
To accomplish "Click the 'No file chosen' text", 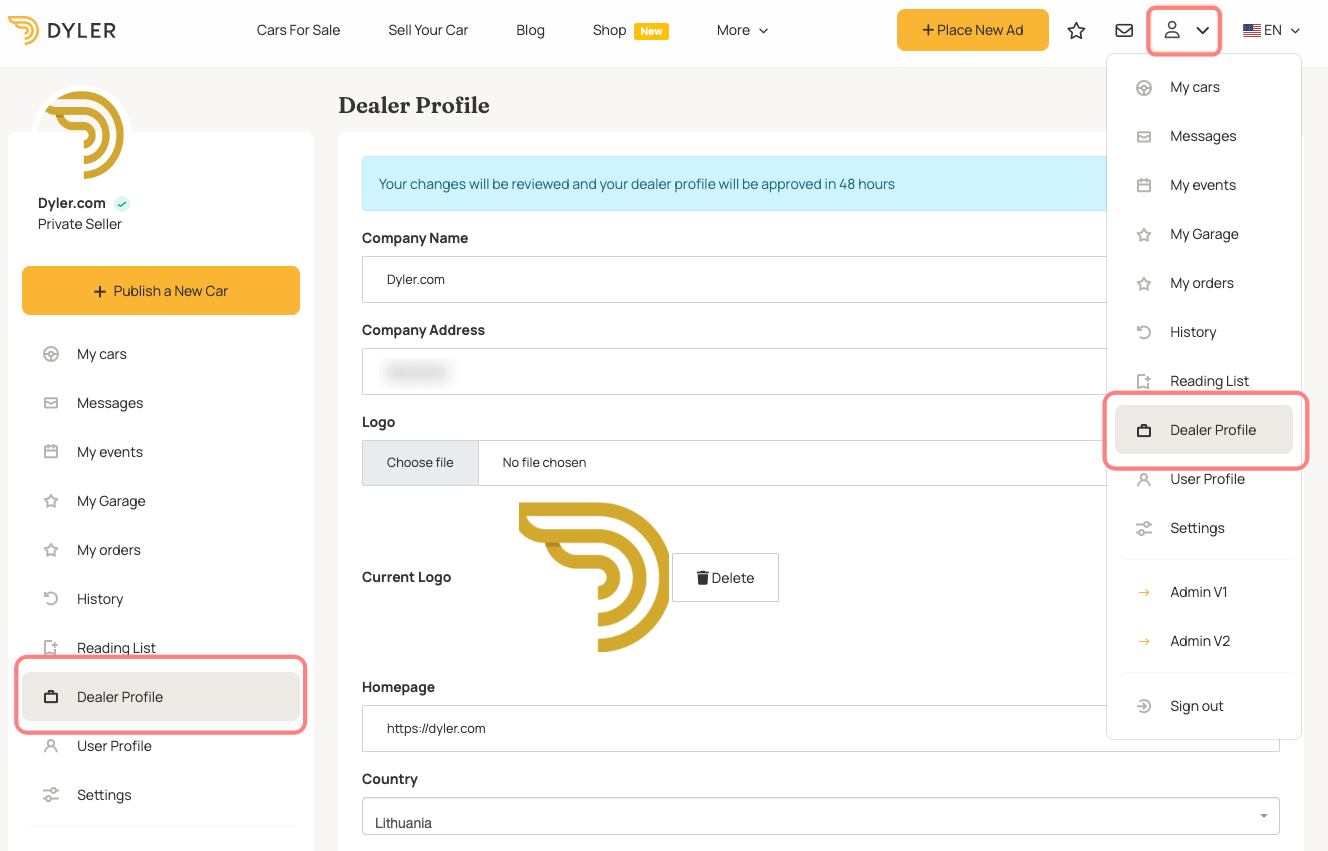I will (544, 463).
